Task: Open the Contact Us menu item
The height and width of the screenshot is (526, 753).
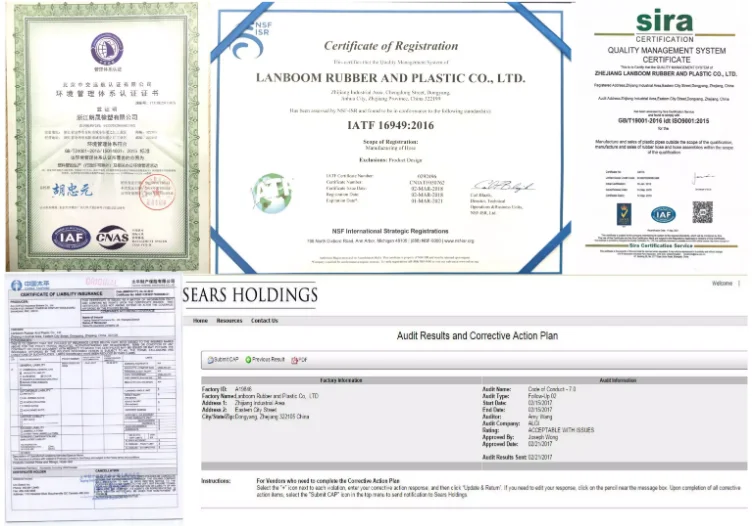Action: click(x=265, y=321)
